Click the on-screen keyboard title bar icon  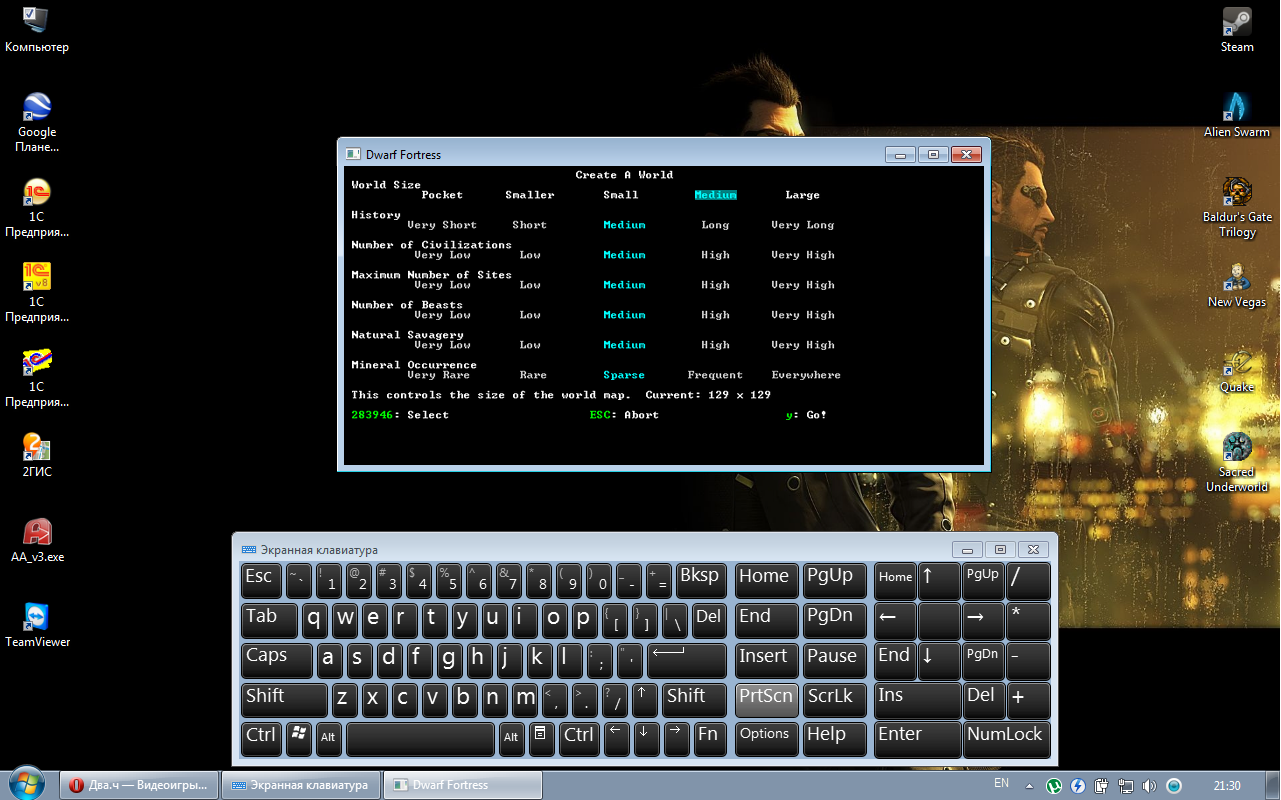point(249,550)
